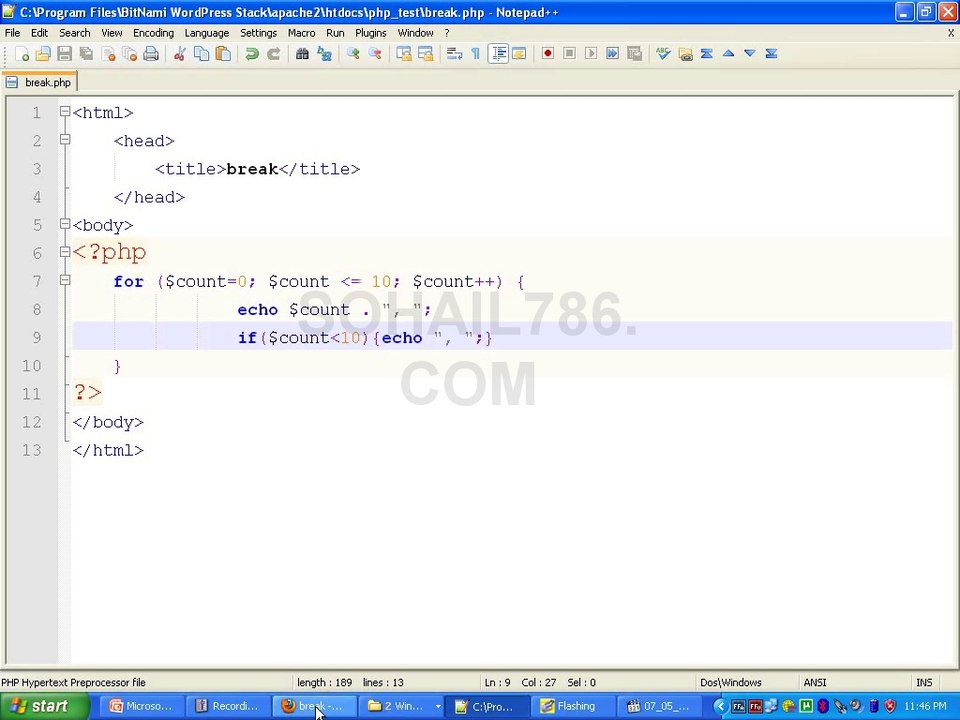Switch to the 'Recordi...' taskbar button
This screenshot has width=960, height=720.
(x=227, y=706)
